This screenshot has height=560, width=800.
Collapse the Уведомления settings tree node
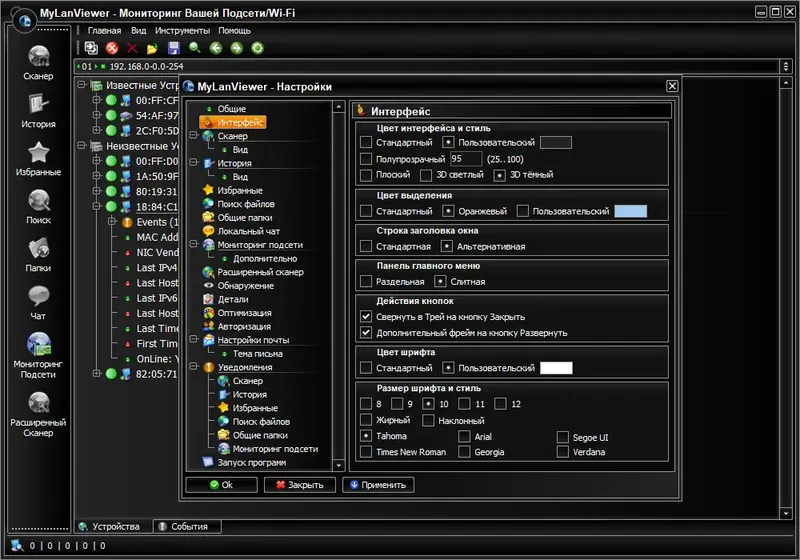click(194, 367)
